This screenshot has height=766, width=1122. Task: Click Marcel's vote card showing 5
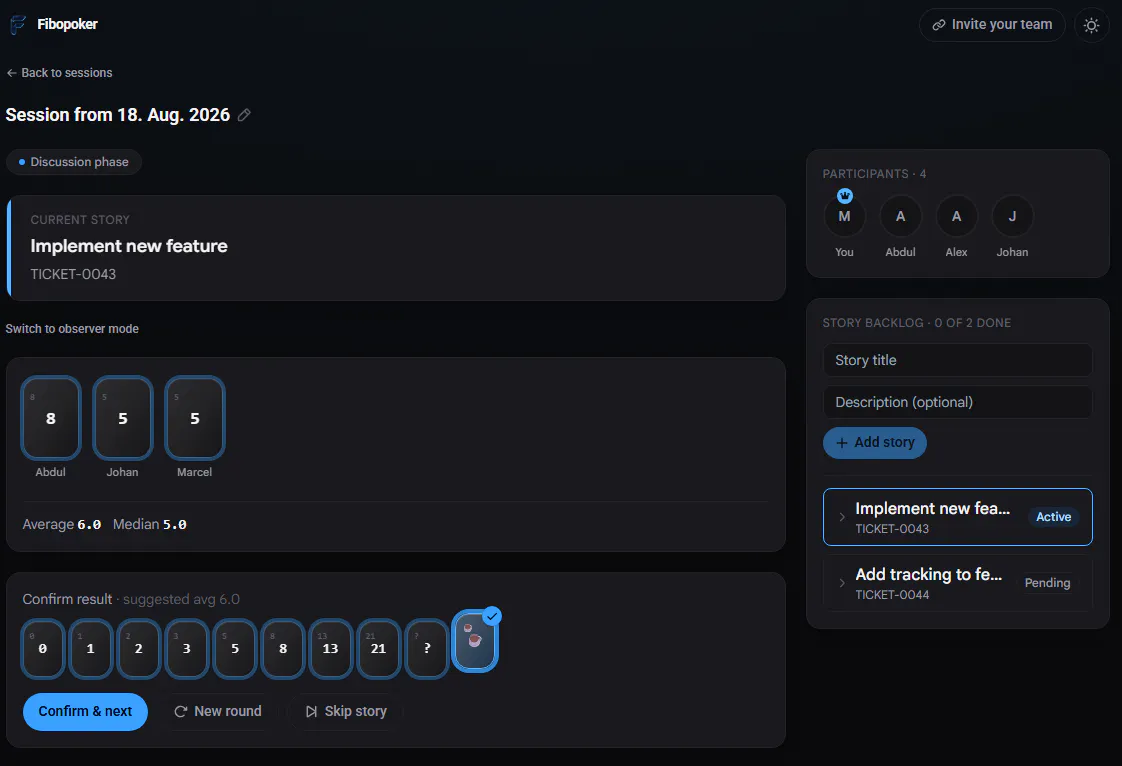pyautogui.click(x=195, y=418)
